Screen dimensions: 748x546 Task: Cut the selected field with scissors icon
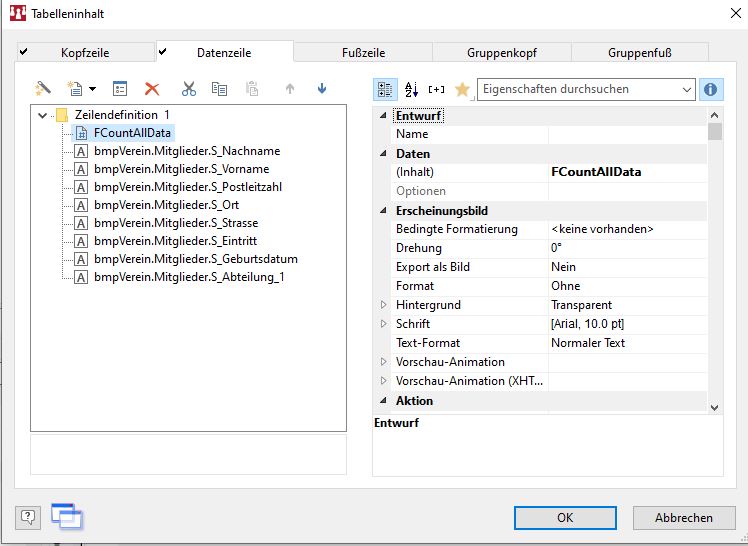click(189, 89)
